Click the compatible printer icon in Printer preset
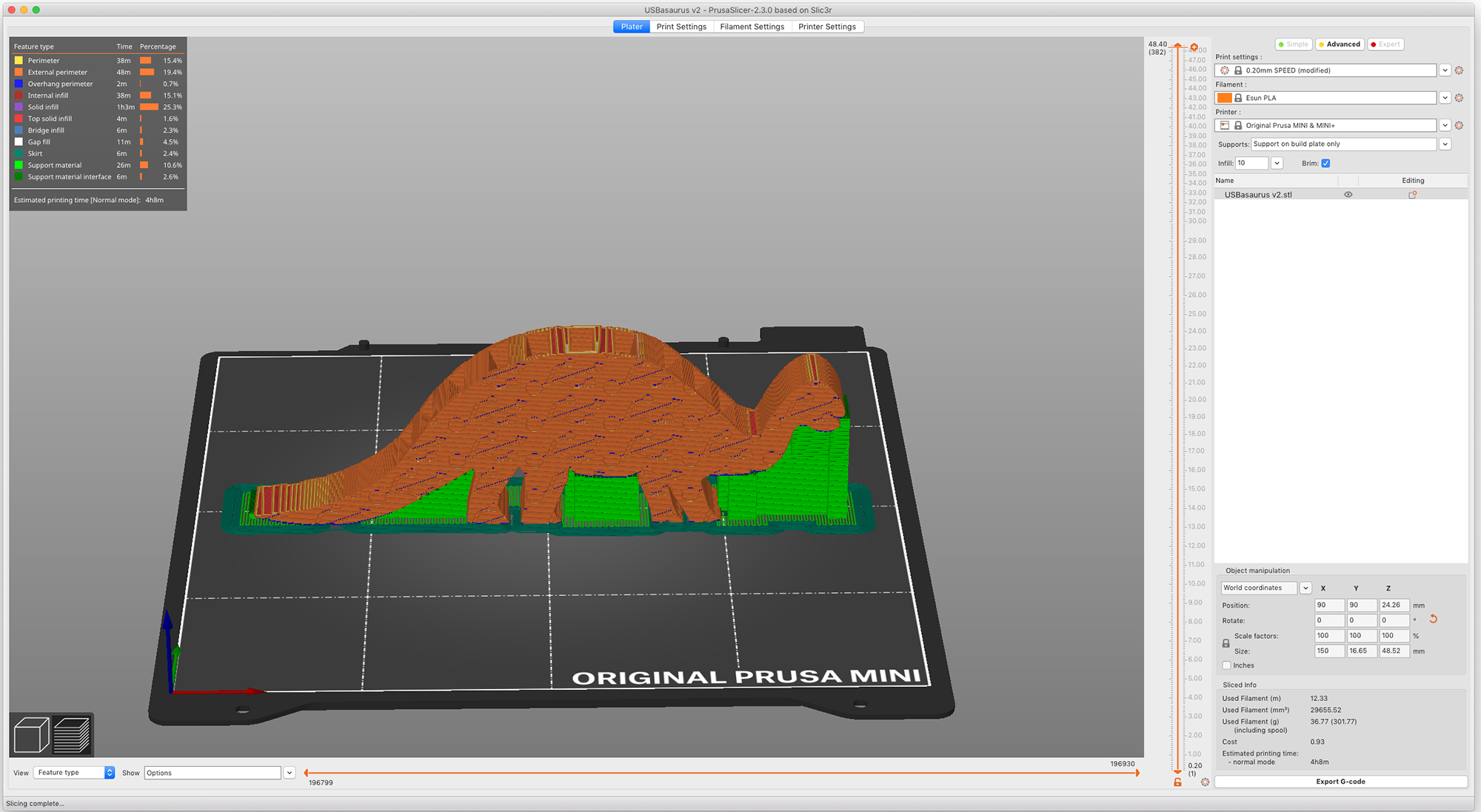 pyautogui.click(x=1225, y=125)
